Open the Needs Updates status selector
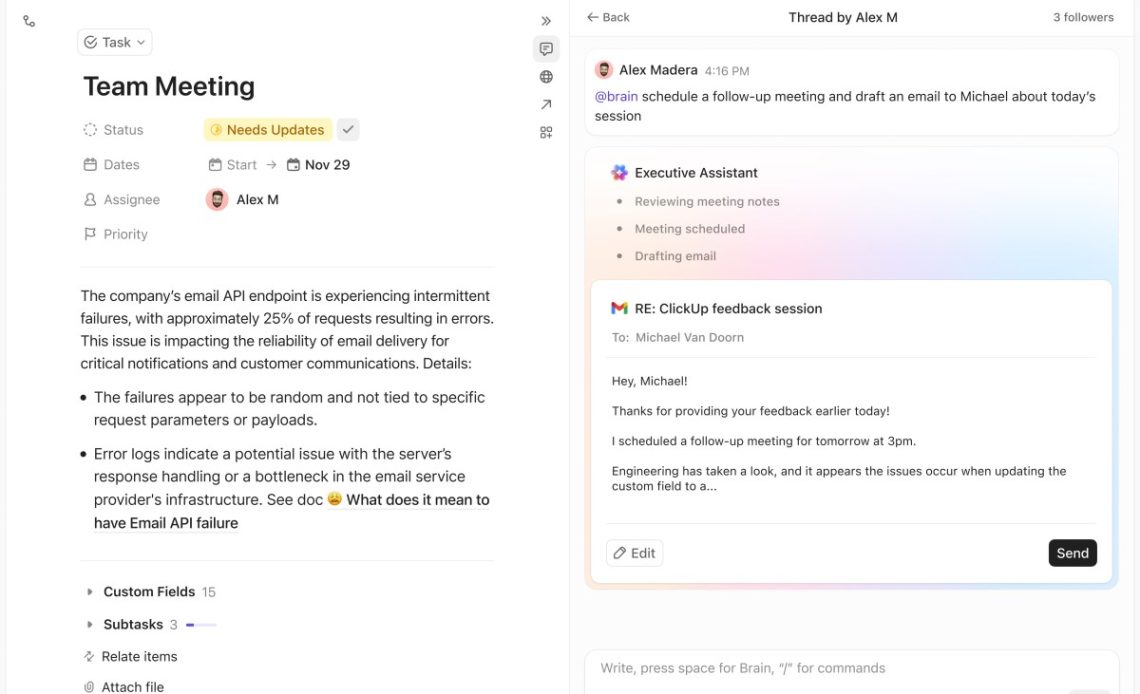Viewport: 1140px width, 694px height. click(x=267, y=130)
